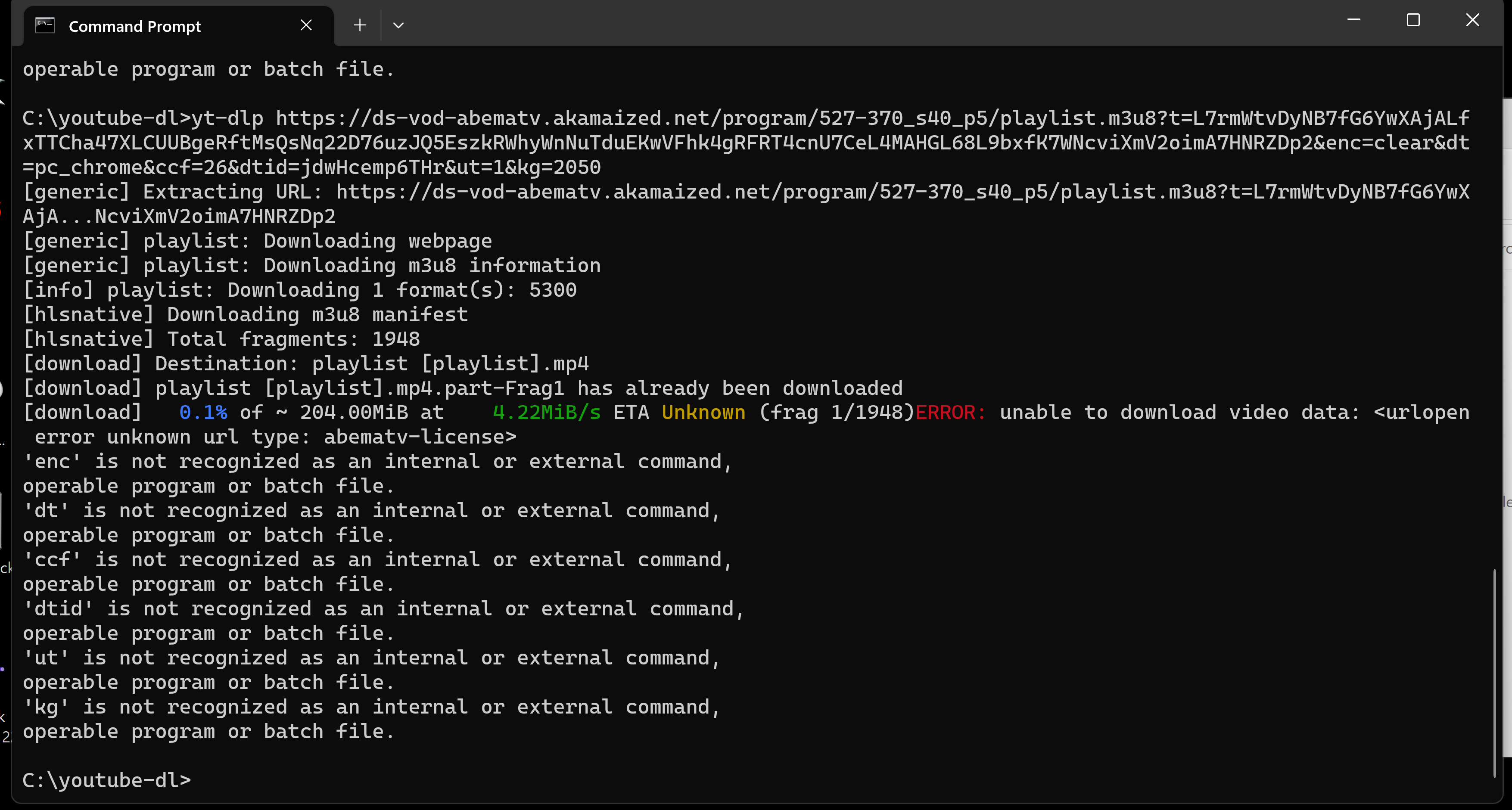Image resolution: width=1512 pixels, height=810 pixels.
Task: Click the Command Prompt tab icon
Action: point(45,26)
